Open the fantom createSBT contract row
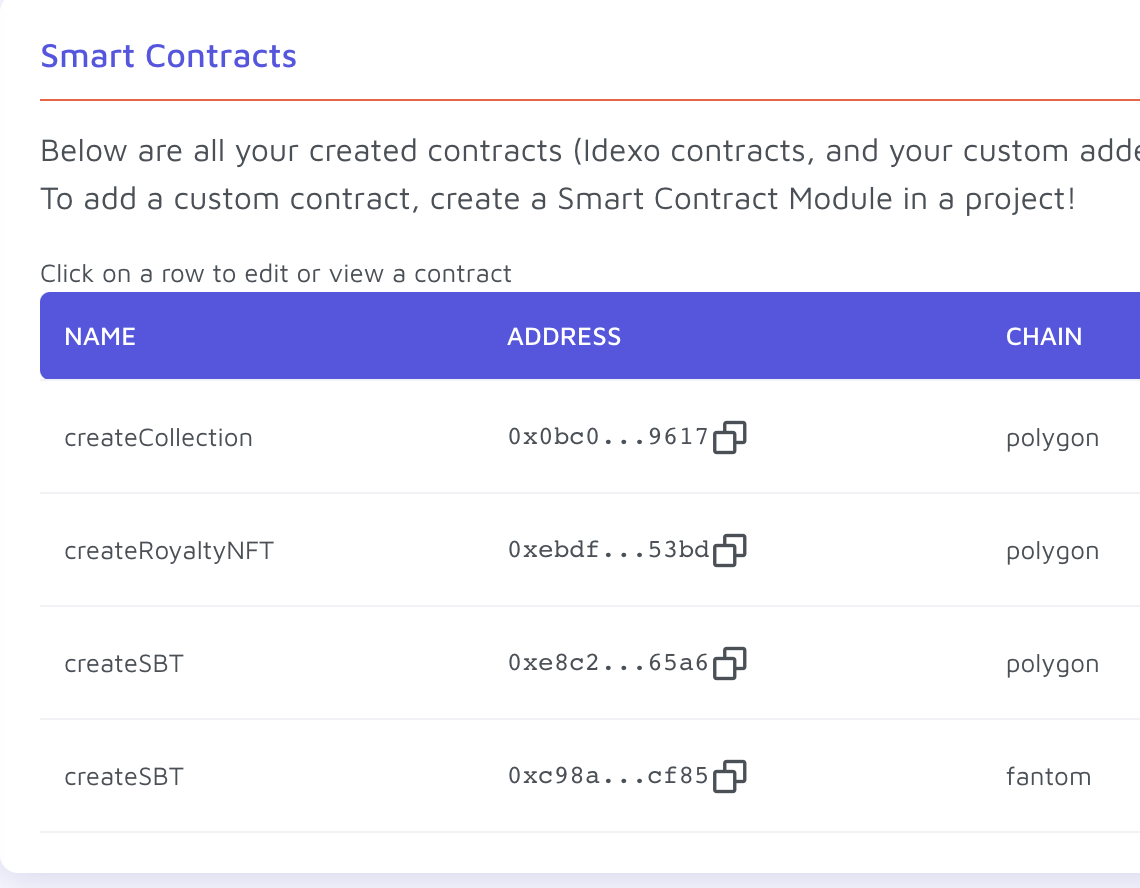Screen dimensions: 1140x888 coord(590,776)
